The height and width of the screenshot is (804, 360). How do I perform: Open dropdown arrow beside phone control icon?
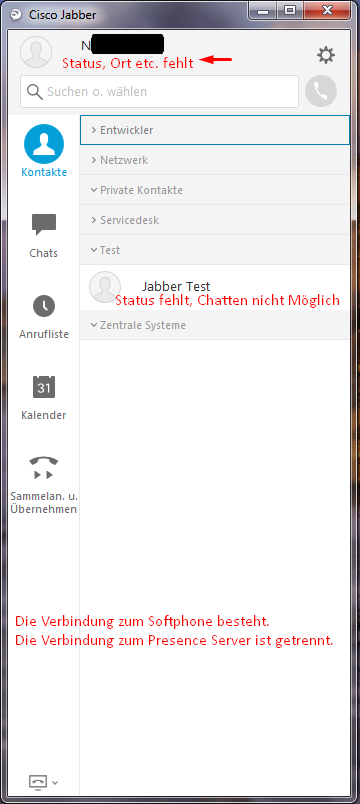pyautogui.click(x=55, y=782)
